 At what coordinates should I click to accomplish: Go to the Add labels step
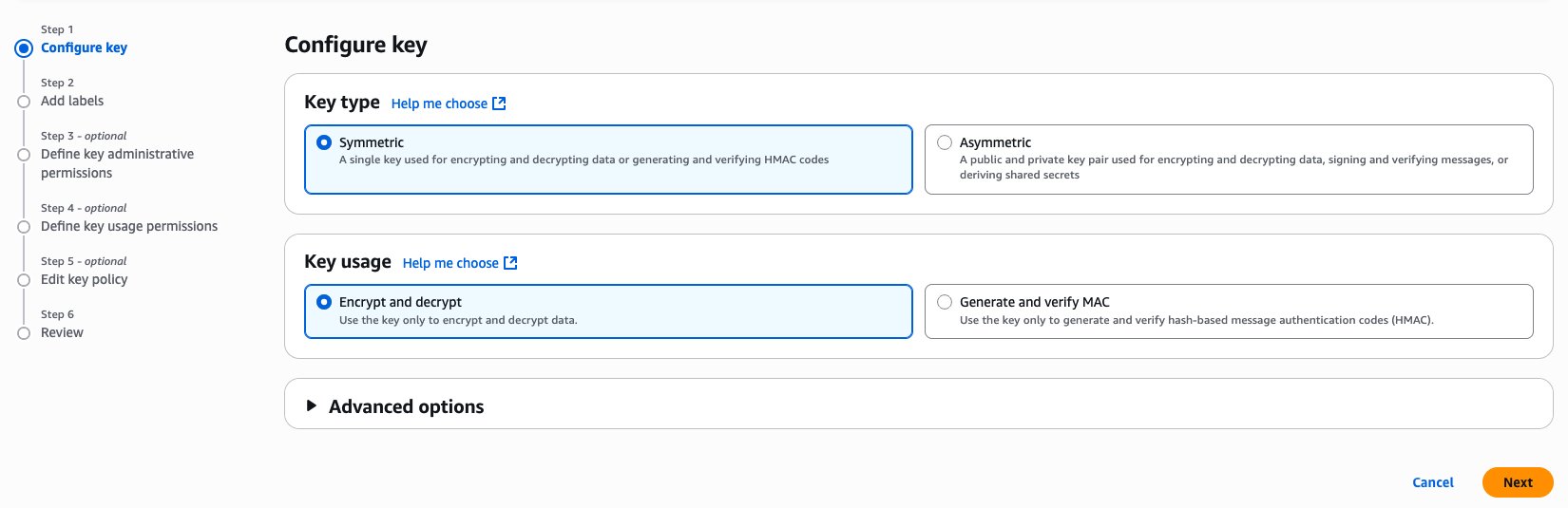click(x=72, y=101)
